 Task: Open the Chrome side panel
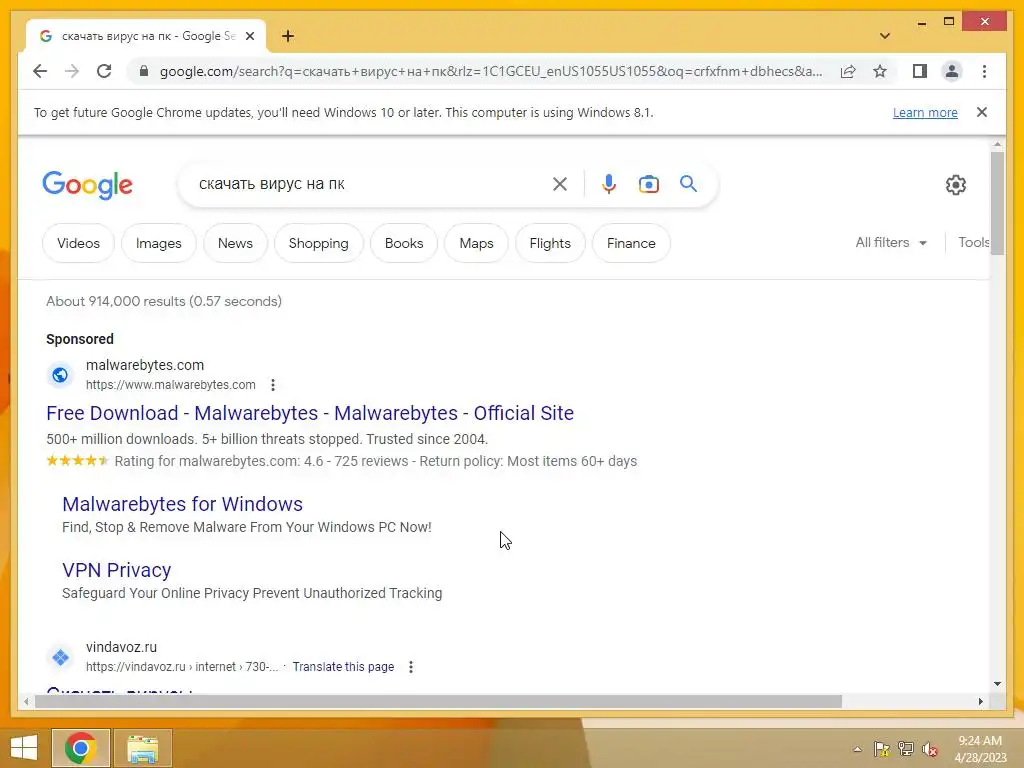[x=920, y=71]
